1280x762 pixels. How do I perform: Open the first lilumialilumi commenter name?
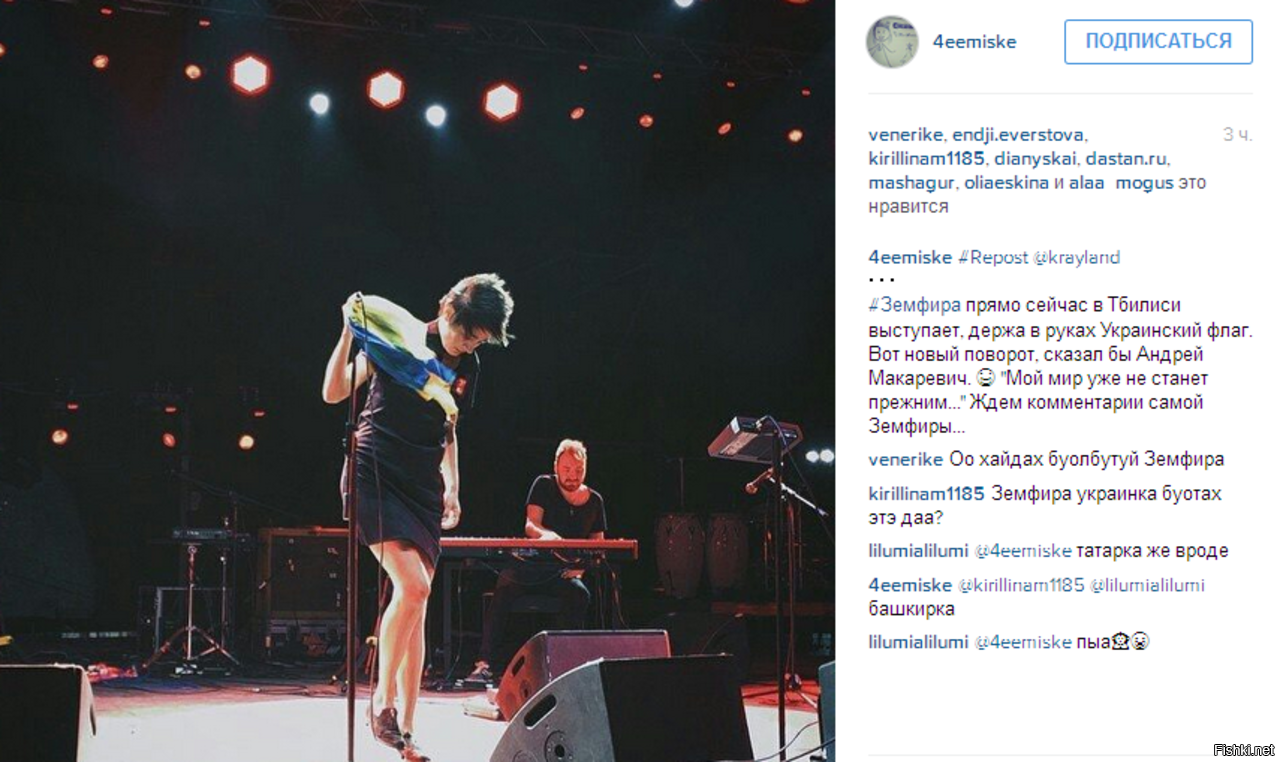pos(918,550)
